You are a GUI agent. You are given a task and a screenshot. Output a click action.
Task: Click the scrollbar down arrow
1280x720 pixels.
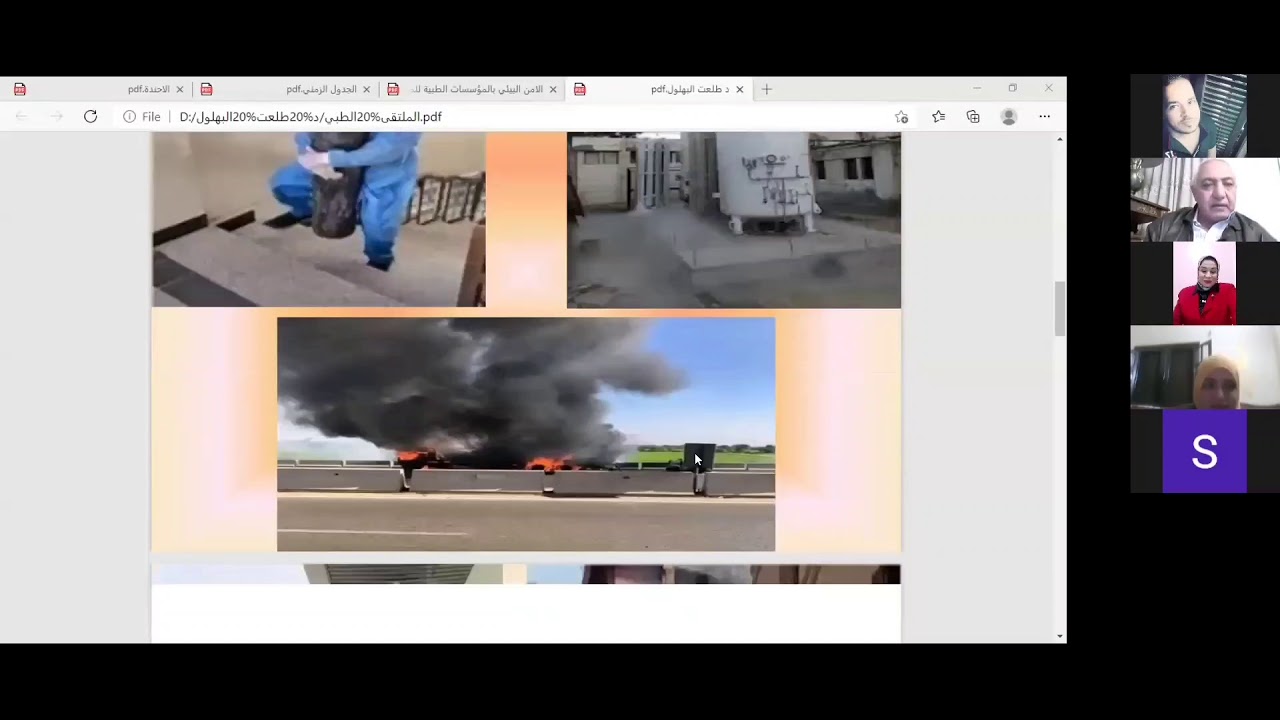click(x=1060, y=636)
